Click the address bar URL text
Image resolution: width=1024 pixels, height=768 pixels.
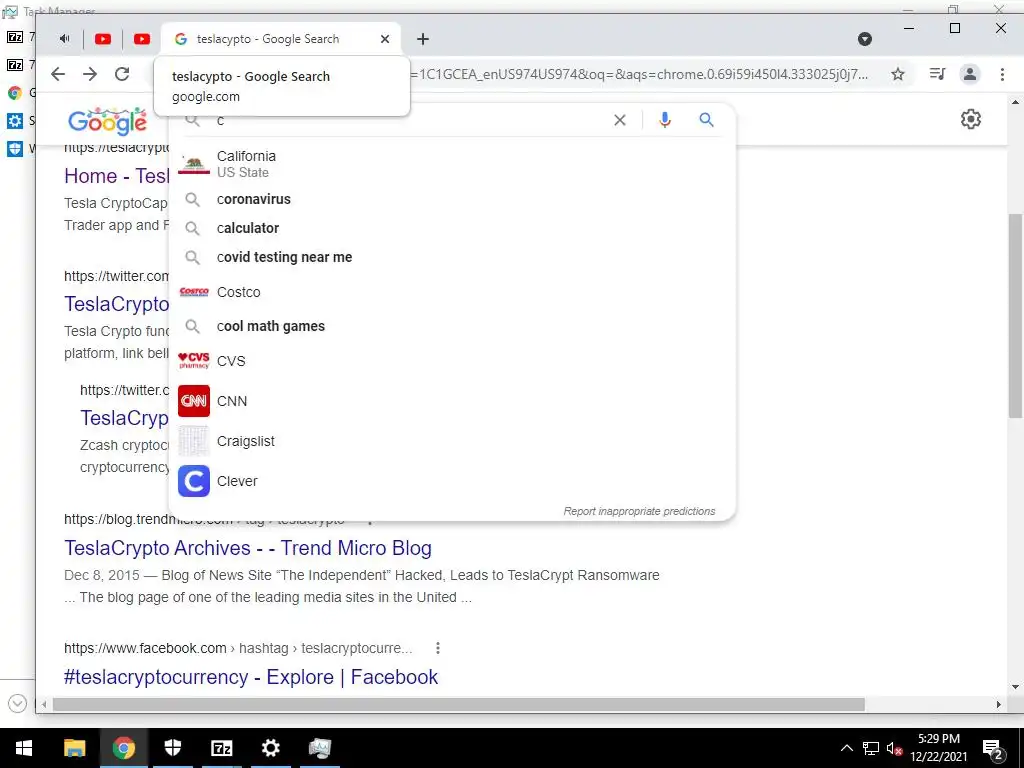click(640, 74)
